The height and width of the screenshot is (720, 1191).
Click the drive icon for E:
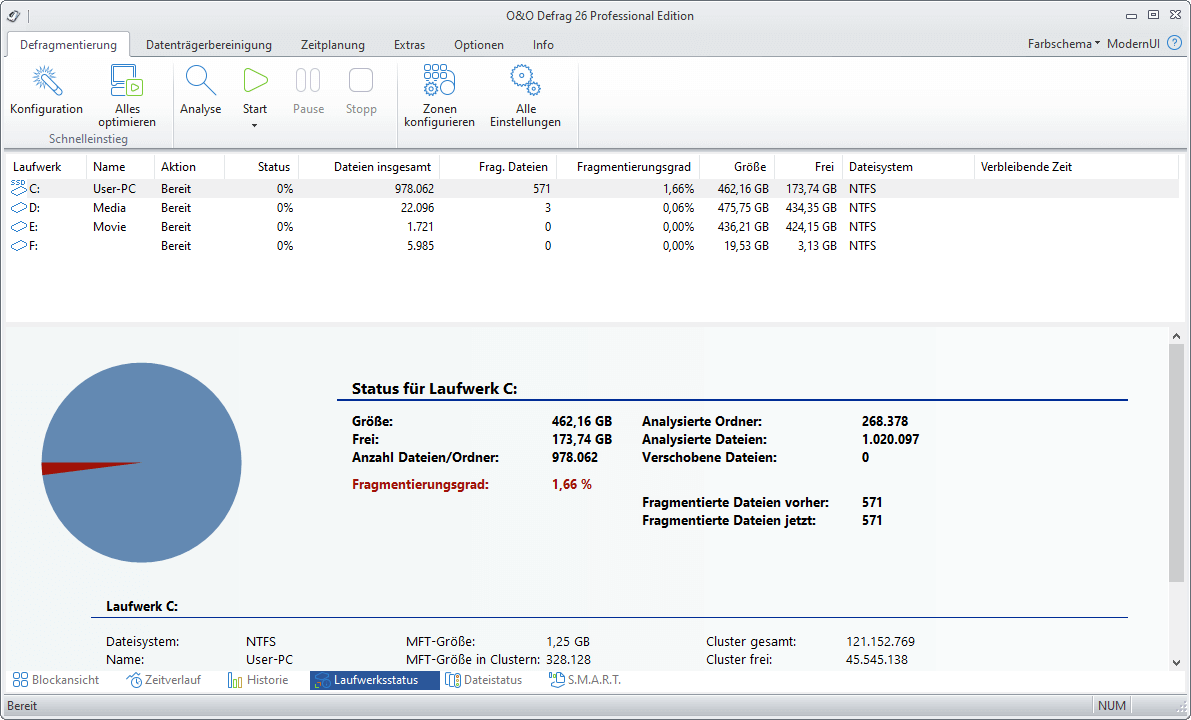[18, 226]
